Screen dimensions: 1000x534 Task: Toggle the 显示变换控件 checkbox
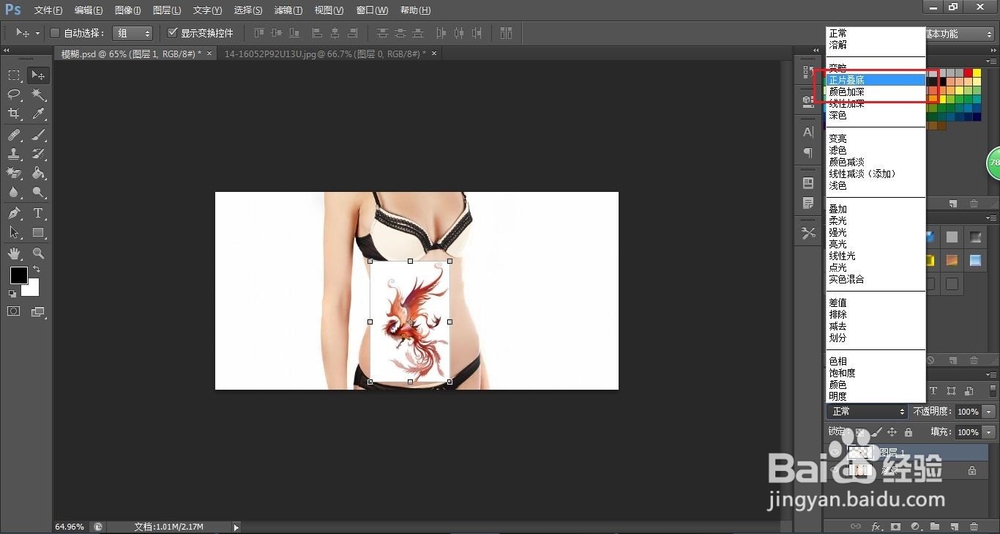pyautogui.click(x=172, y=33)
